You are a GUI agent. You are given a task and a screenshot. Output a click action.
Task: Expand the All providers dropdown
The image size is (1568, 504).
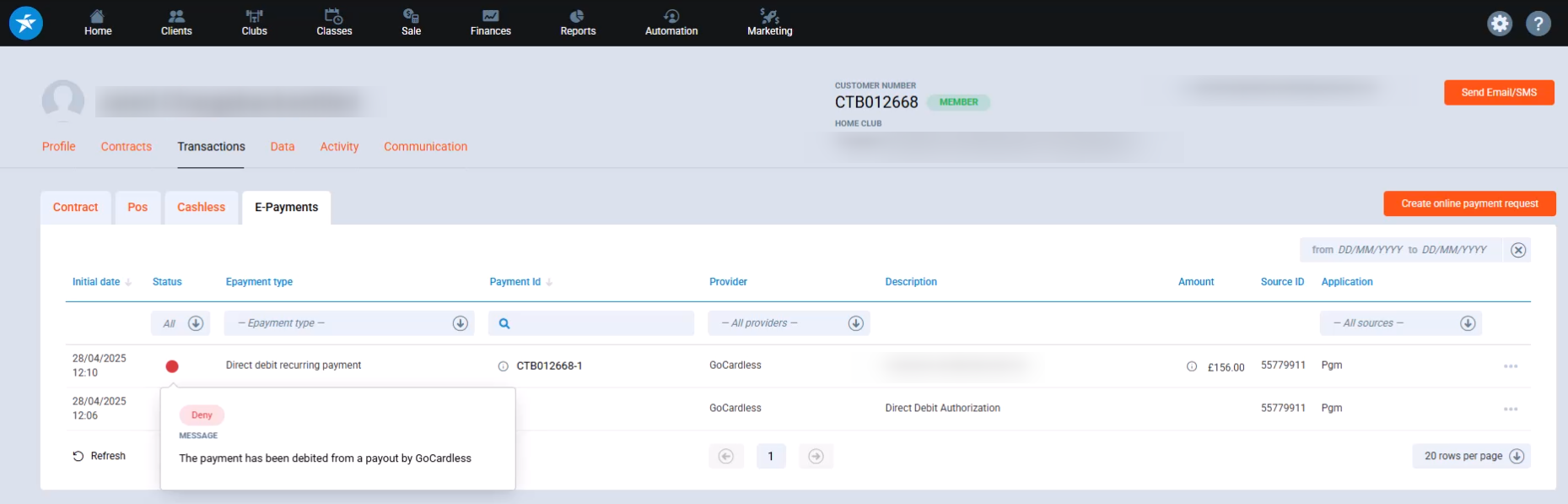click(788, 323)
